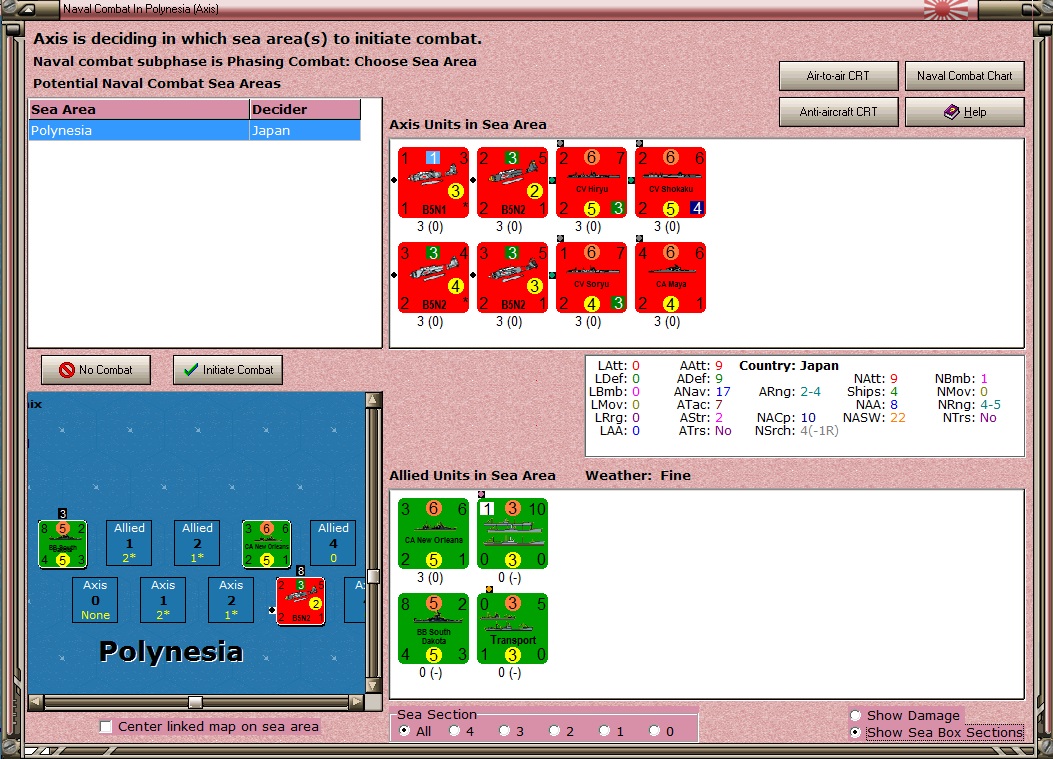Image resolution: width=1053 pixels, height=759 pixels.
Task: Select the CV Soryu carrier counter
Action: point(591,277)
